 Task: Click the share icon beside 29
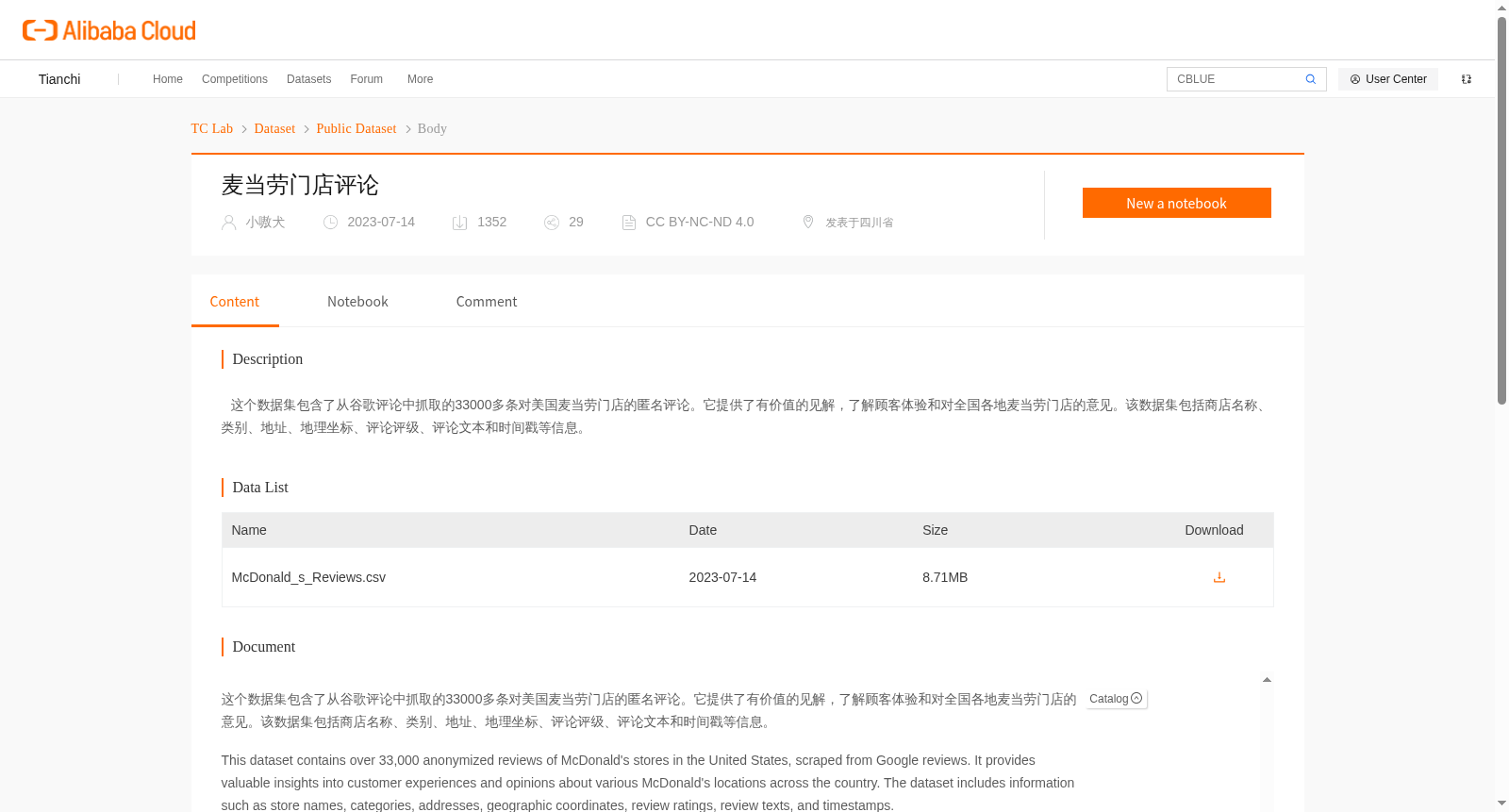tap(552, 223)
